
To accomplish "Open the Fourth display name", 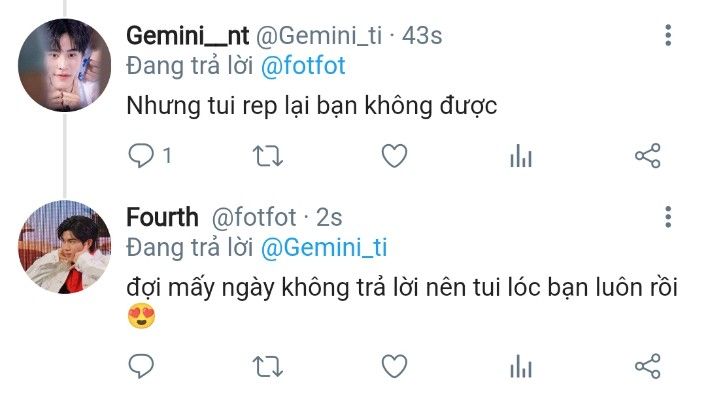I will tap(162, 217).
